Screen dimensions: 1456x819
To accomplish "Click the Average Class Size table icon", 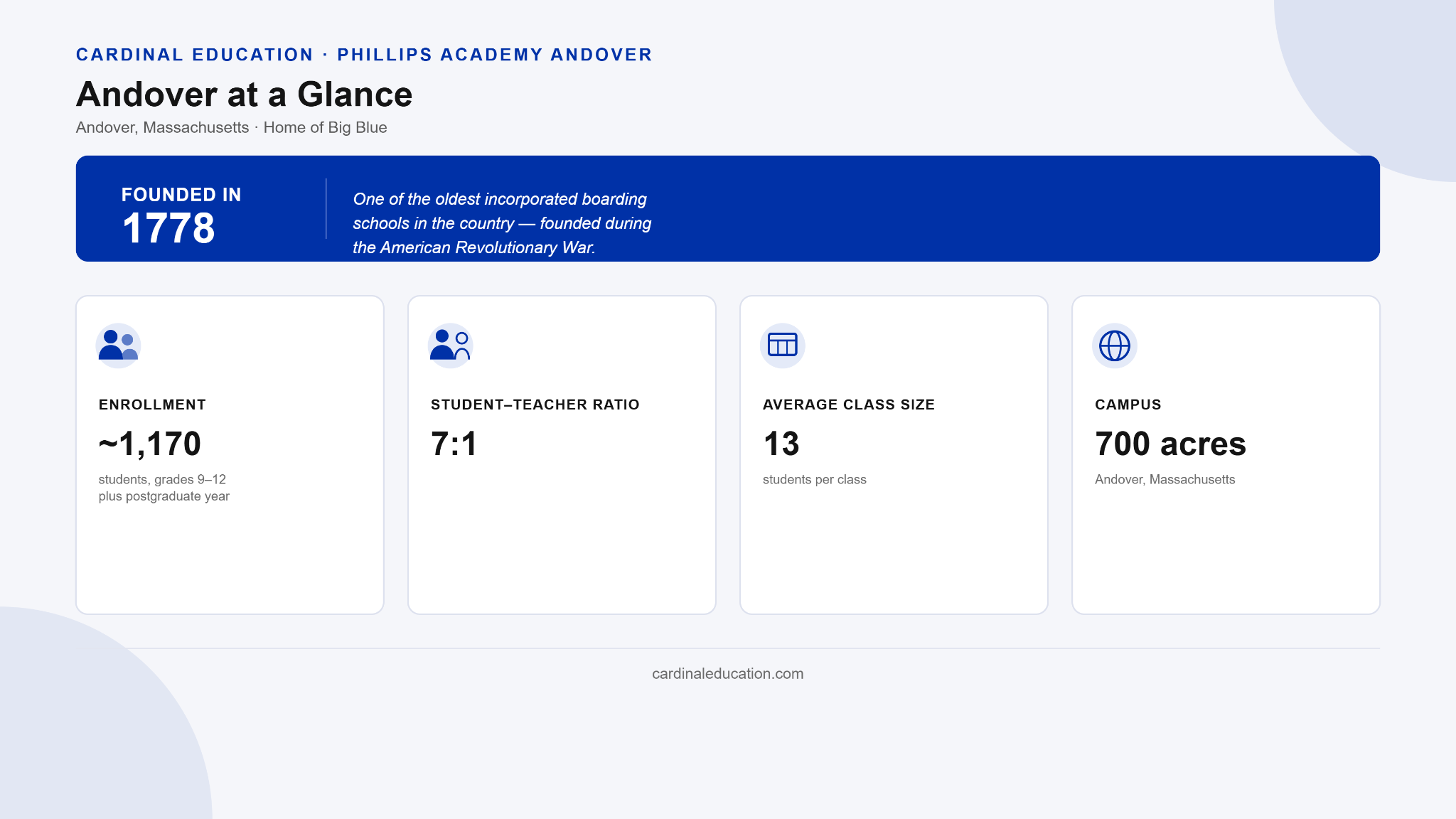I will (x=782, y=346).
